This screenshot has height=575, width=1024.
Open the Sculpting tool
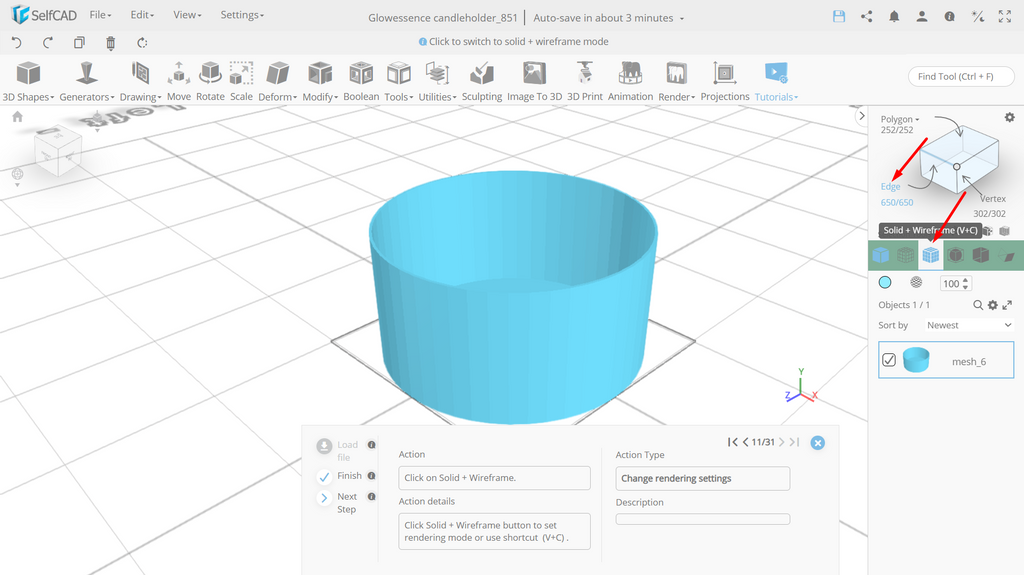coord(482,82)
